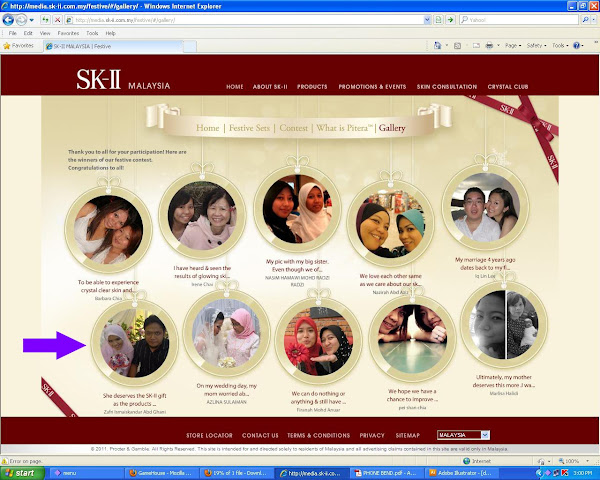
Task: Select the SK-II MALAYSIA | Festive tab
Action: click(x=113, y=46)
